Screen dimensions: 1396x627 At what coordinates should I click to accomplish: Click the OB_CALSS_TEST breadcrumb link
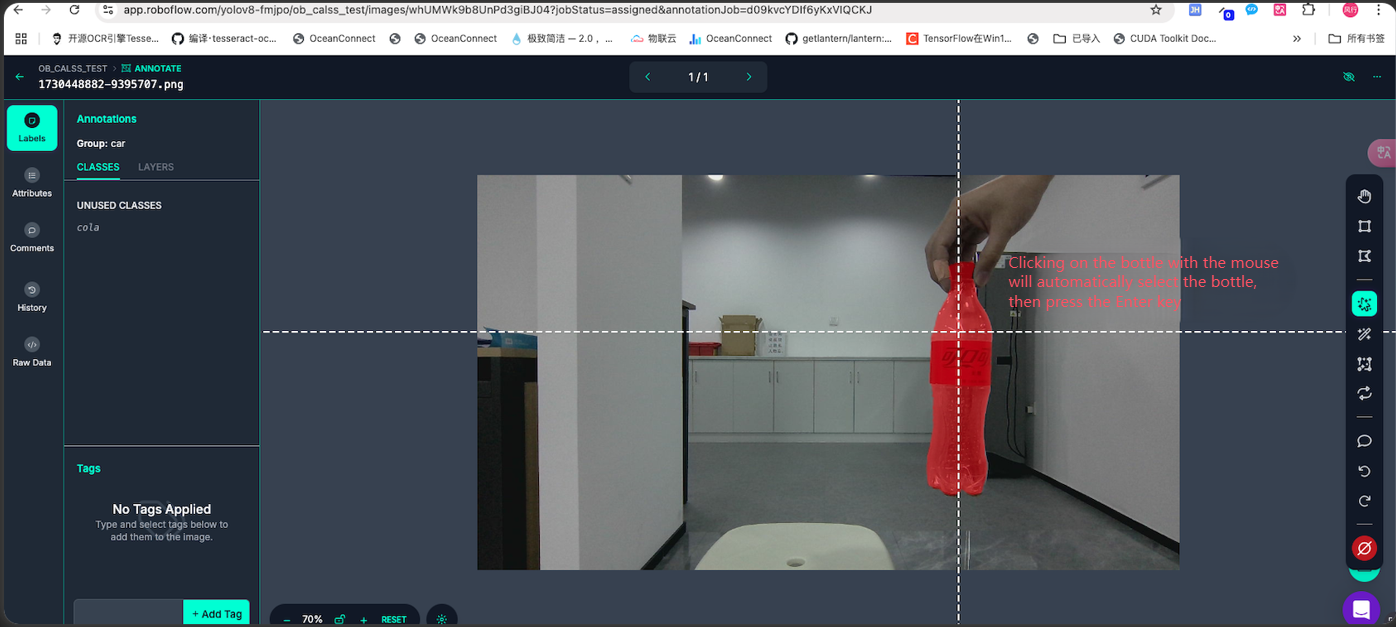(73, 69)
